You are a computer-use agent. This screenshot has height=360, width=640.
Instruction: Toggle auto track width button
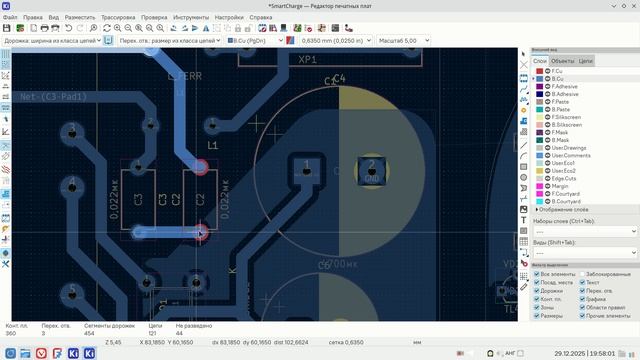[x=108, y=40]
